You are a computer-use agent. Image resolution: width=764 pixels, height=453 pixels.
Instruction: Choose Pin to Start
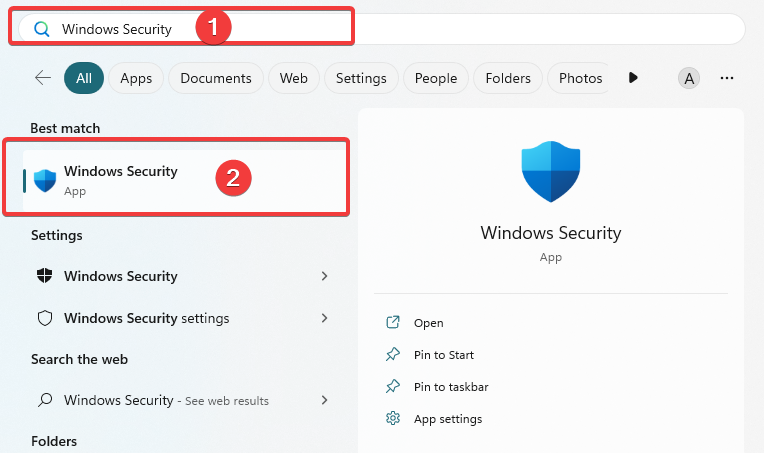tap(443, 355)
